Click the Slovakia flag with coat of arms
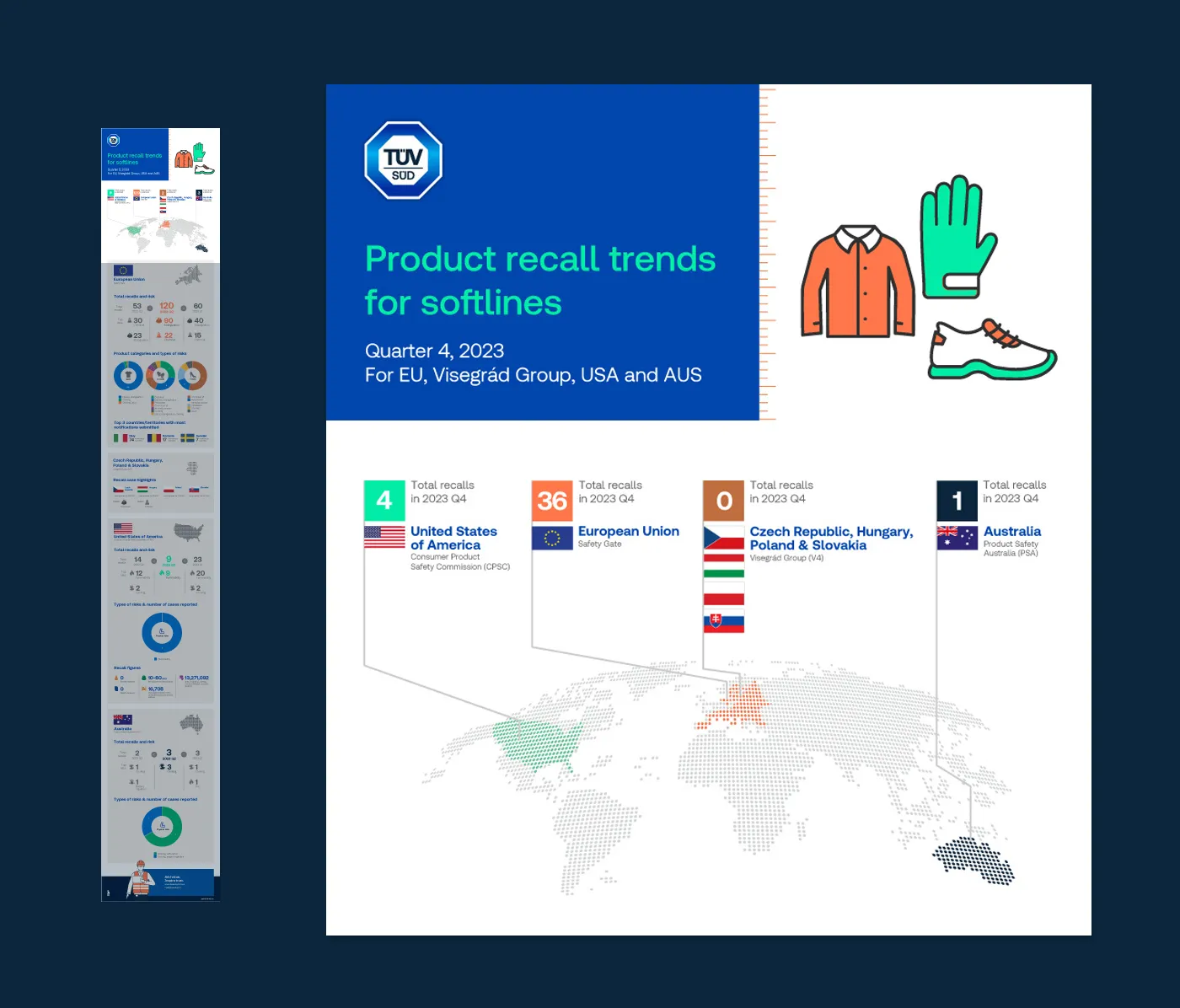Screen dimensions: 1180x1008 click(723, 623)
